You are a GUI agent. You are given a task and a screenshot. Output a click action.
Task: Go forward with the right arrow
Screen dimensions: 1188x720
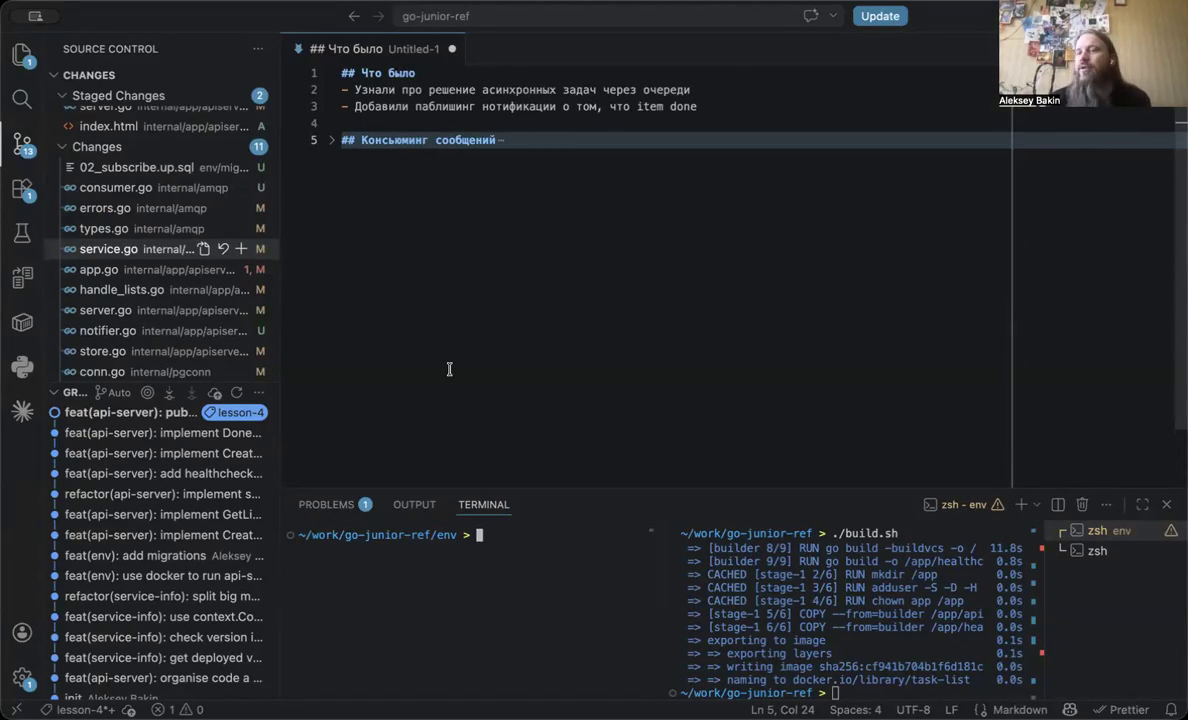coord(378,16)
